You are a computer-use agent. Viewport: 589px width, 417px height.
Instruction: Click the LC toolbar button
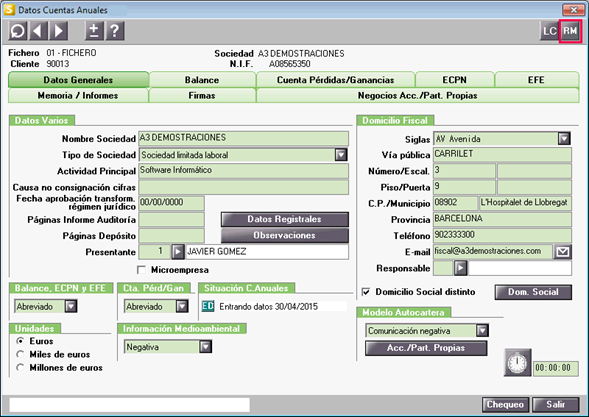[550, 31]
